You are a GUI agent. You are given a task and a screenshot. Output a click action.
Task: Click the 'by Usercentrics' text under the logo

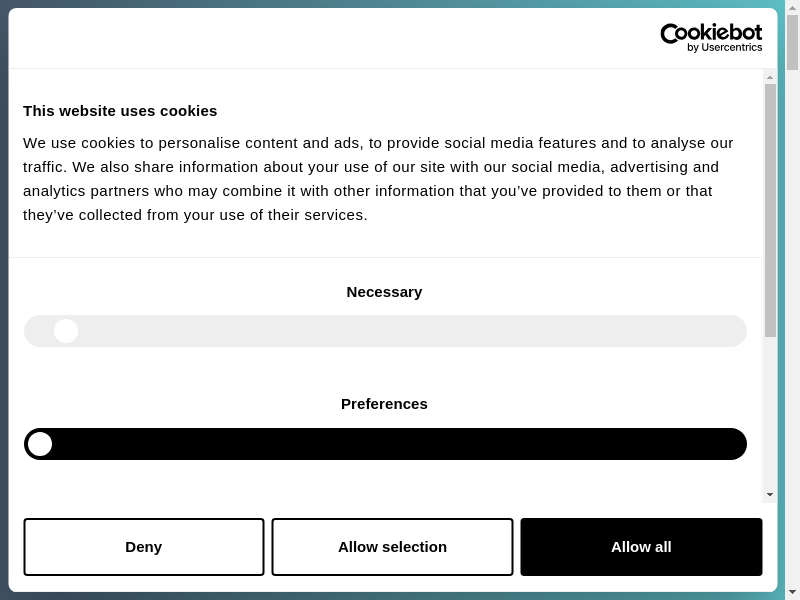click(724, 48)
